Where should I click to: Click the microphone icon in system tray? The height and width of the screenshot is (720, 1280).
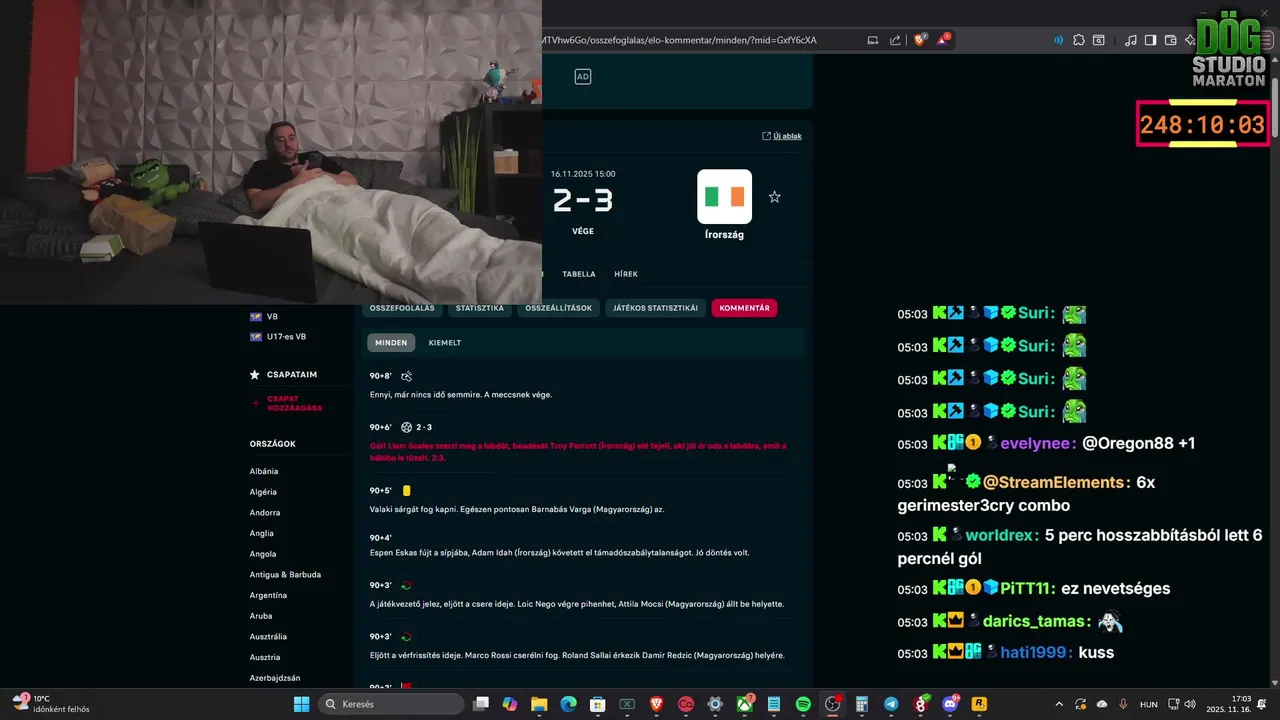[x=1123, y=704]
